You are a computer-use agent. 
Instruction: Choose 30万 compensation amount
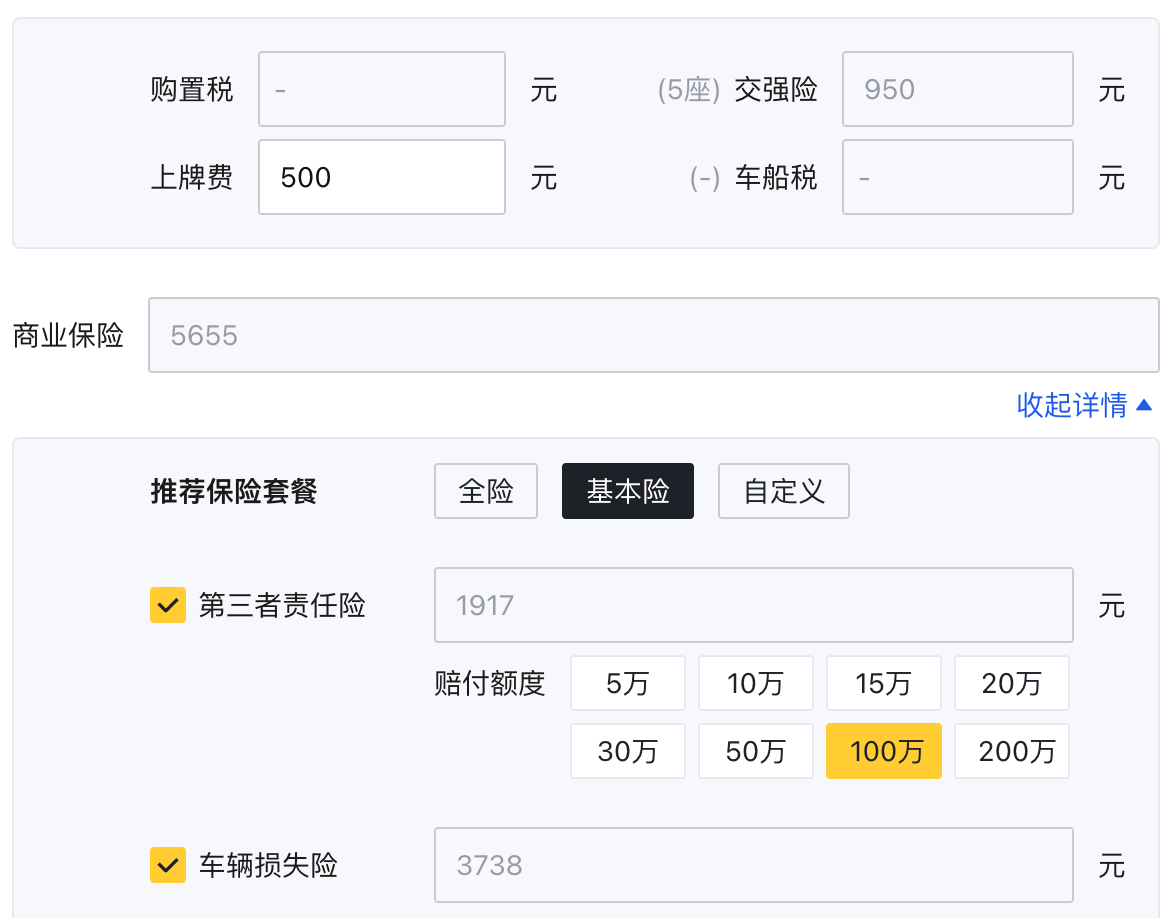(x=628, y=751)
